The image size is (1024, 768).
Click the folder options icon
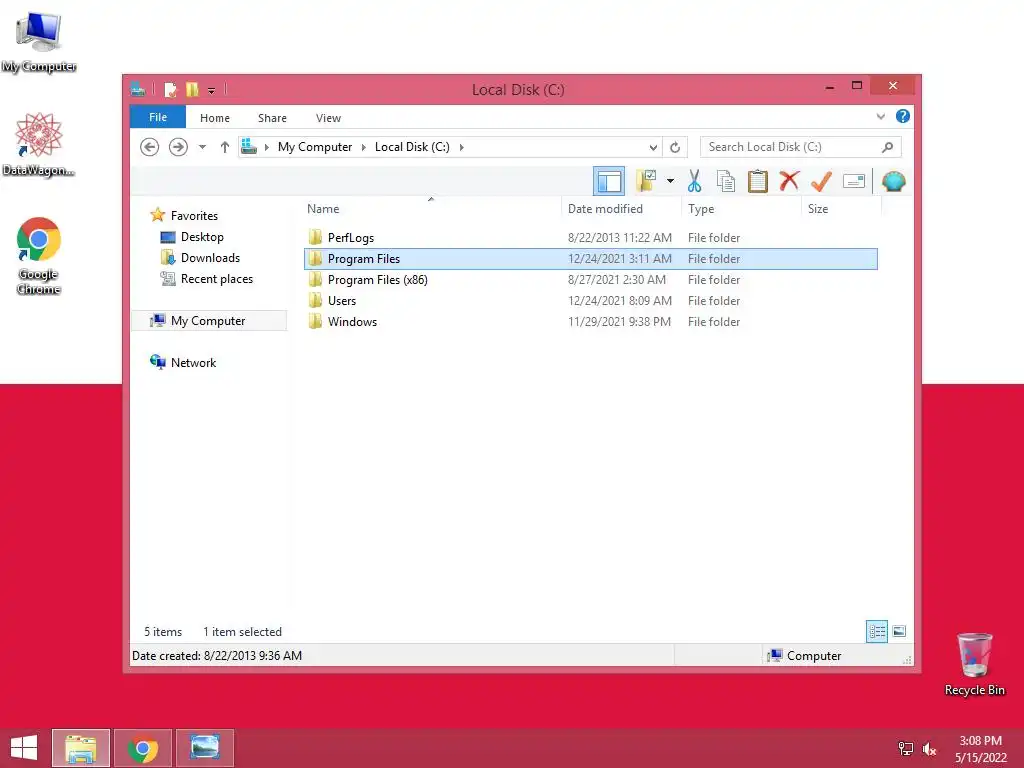click(647, 181)
